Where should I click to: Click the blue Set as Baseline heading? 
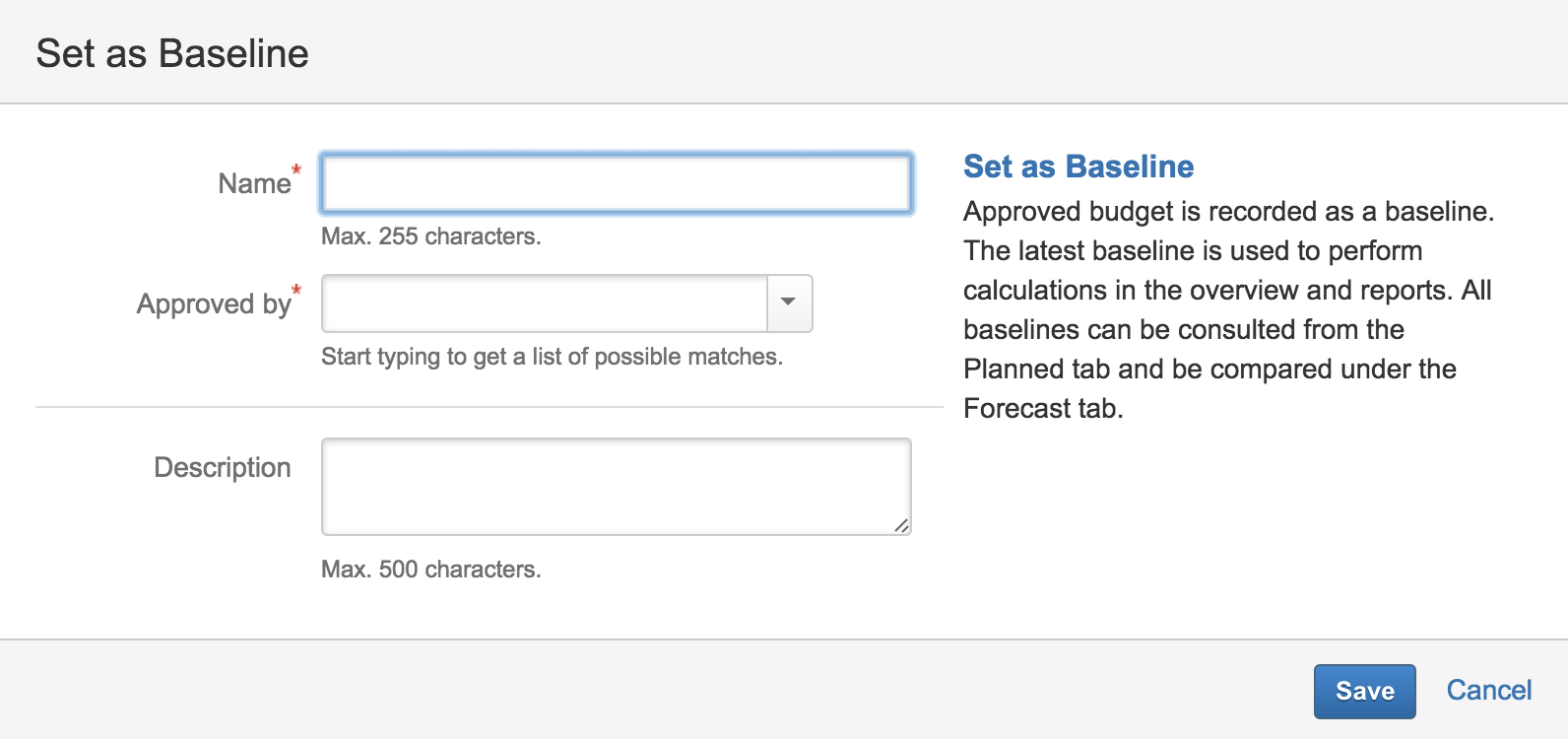(1078, 167)
